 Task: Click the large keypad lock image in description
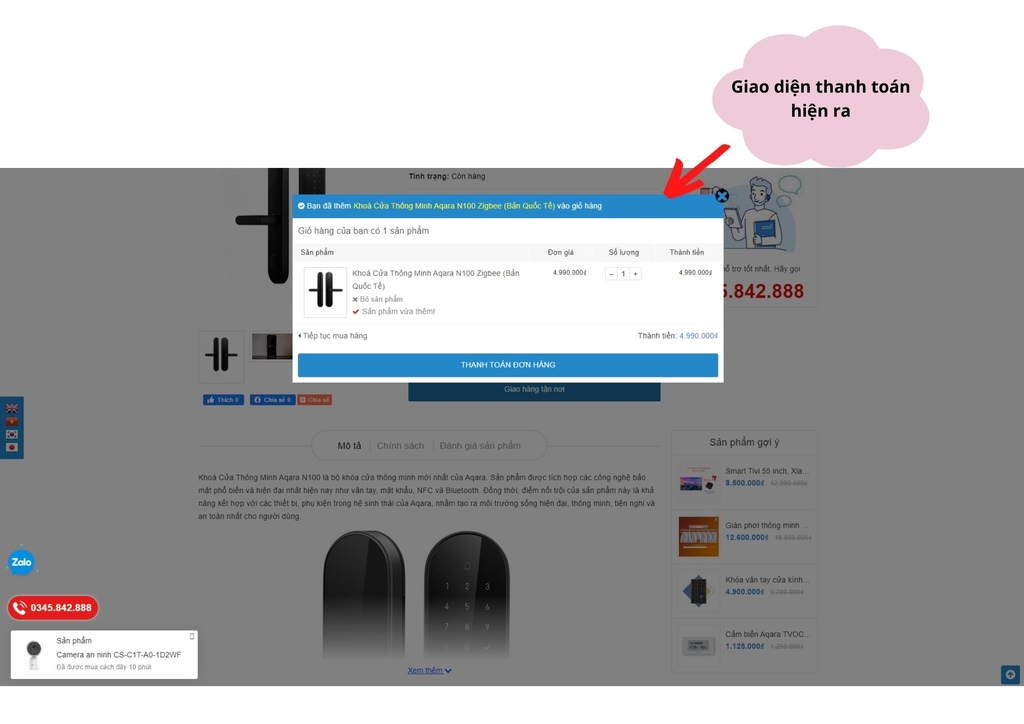click(x=466, y=595)
